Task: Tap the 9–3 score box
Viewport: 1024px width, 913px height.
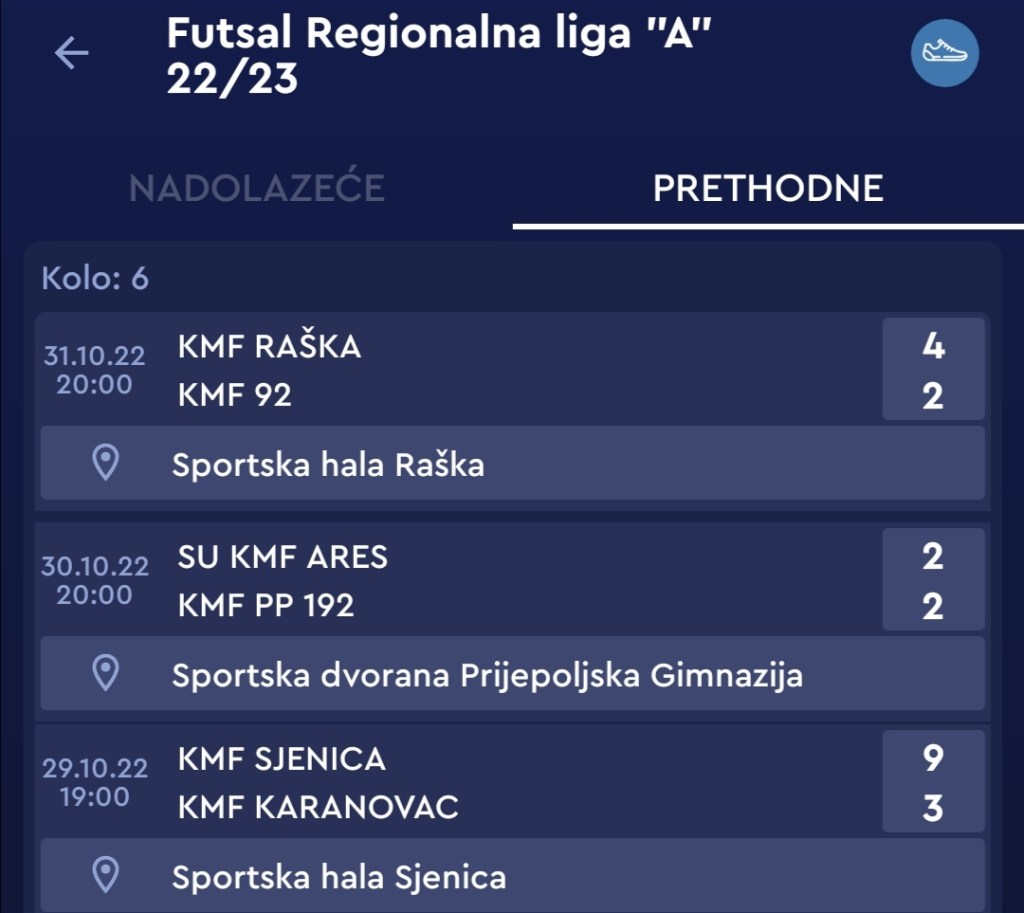Action: point(933,783)
